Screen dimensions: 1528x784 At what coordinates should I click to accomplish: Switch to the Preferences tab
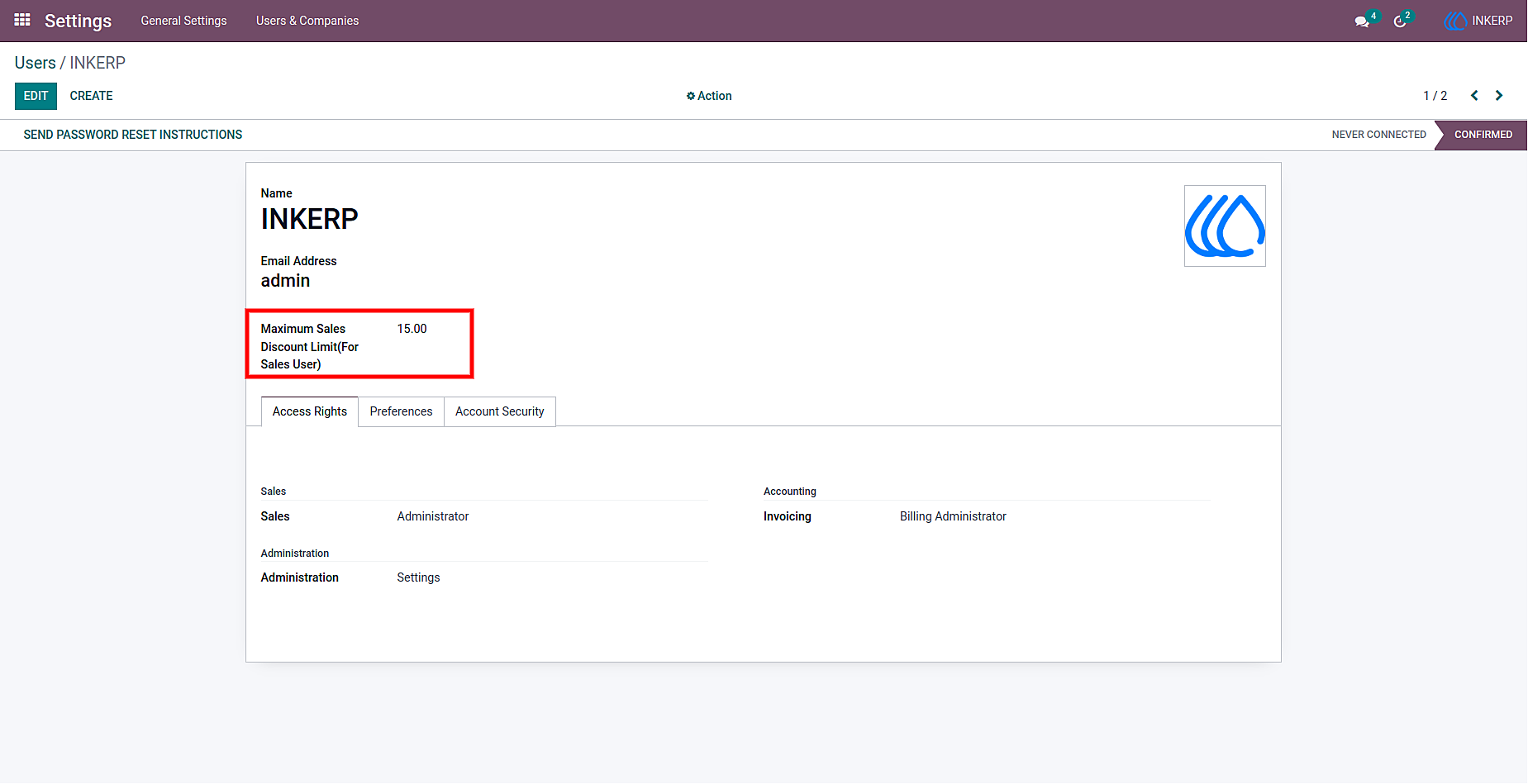[401, 411]
